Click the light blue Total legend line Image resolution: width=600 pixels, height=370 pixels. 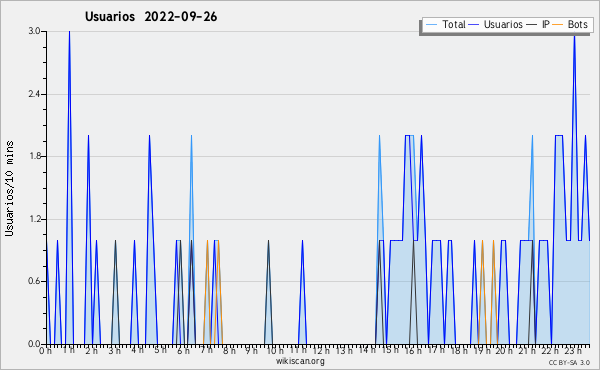click(x=431, y=24)
